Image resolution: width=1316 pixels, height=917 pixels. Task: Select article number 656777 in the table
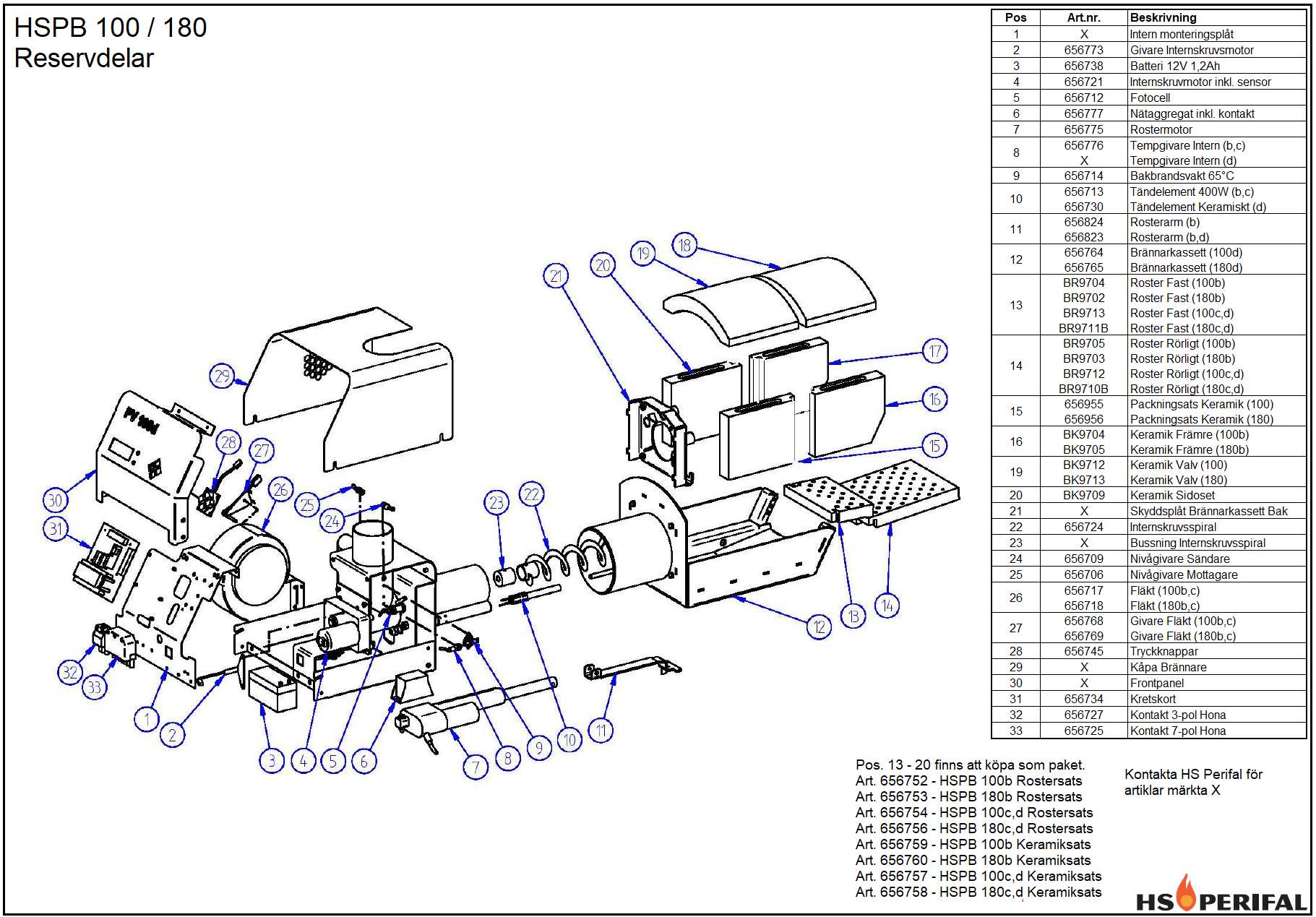1083,113
